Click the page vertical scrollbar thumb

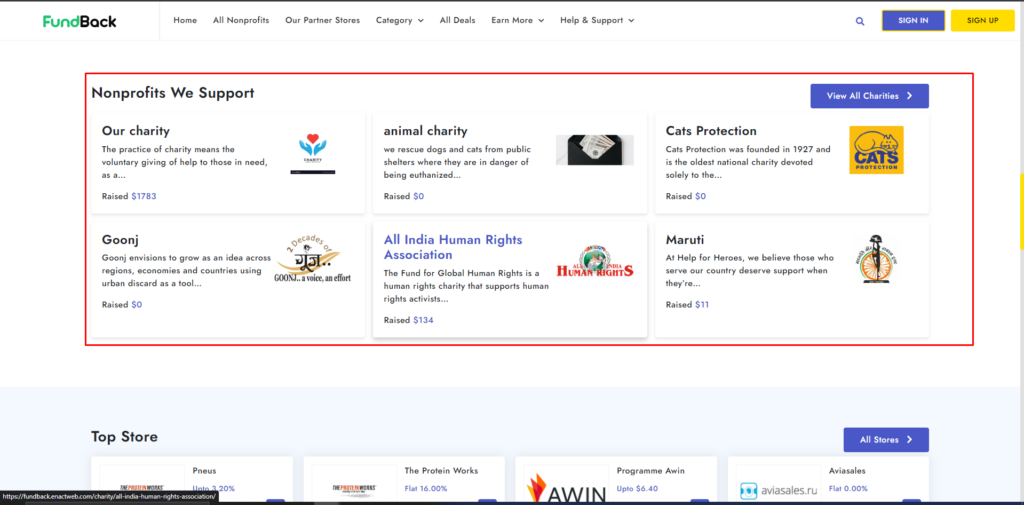click(1021, 212)
